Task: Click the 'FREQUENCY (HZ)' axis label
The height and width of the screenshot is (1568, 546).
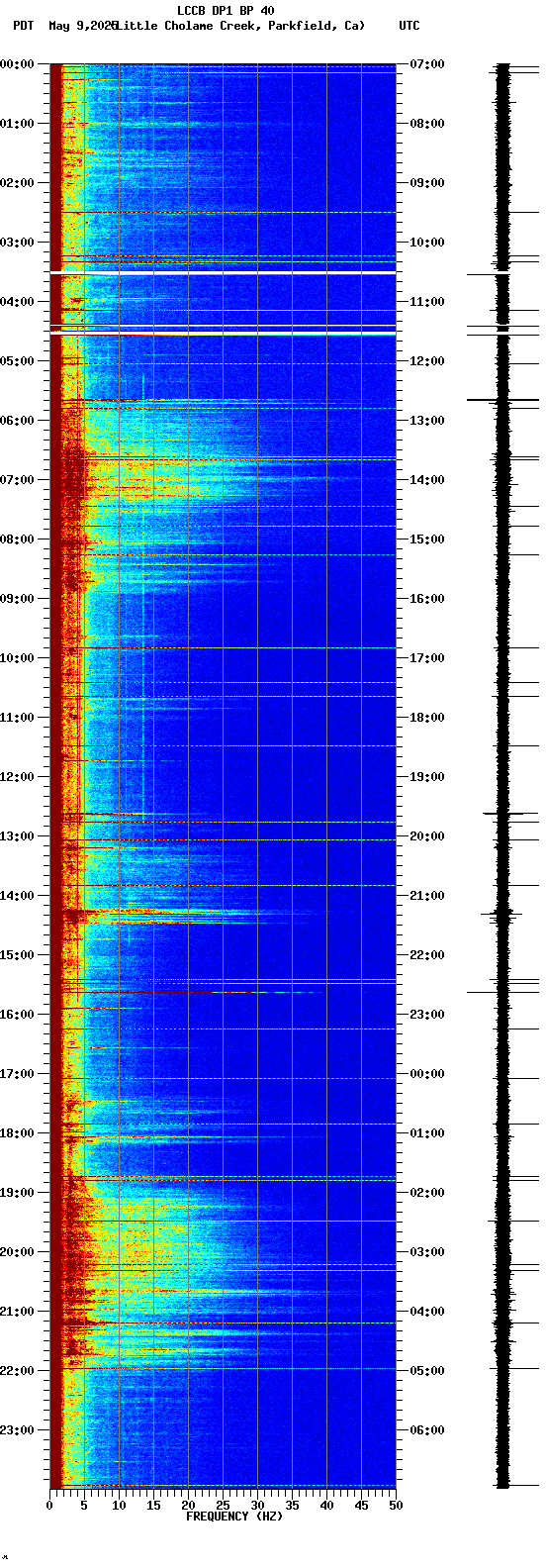Action: [x=233, y=1517]
